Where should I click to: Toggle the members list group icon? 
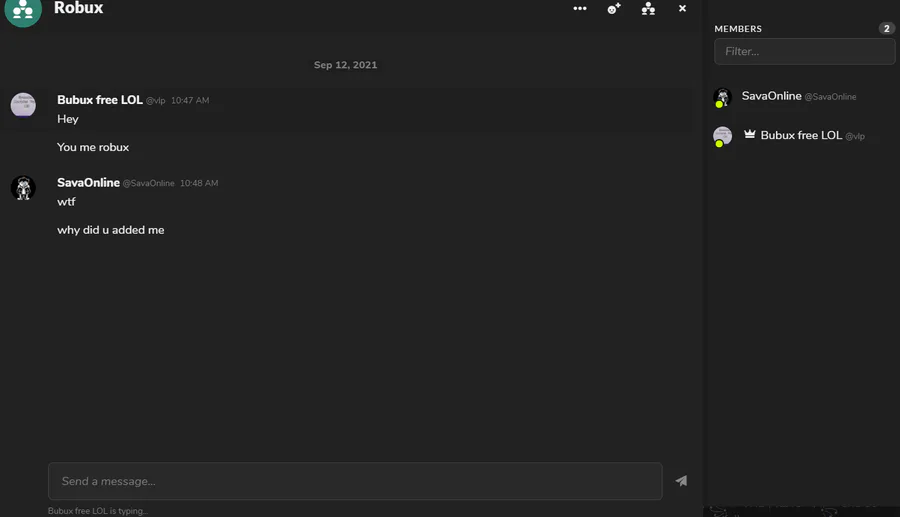pyautogui.click(x=648, y=9)
